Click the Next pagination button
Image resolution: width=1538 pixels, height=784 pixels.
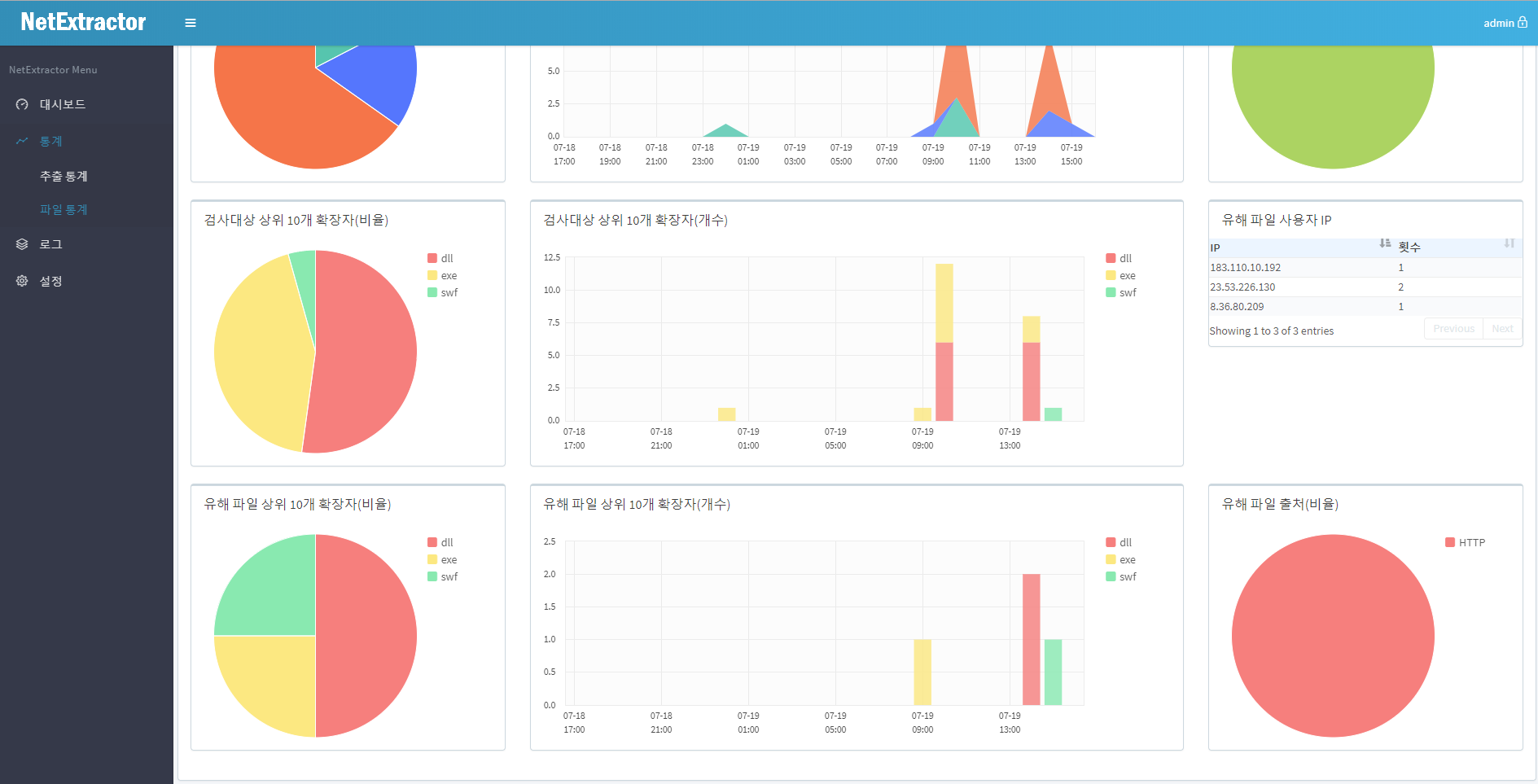click(x=1502, y=329)
